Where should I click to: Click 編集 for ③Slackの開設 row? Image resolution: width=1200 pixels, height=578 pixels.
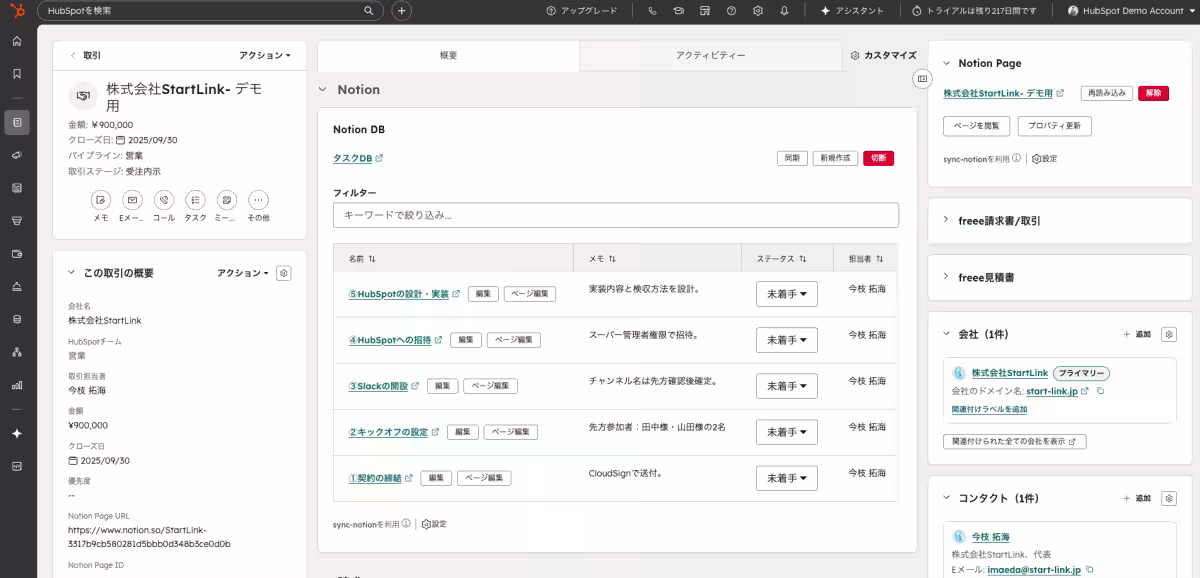pos(441,386)
